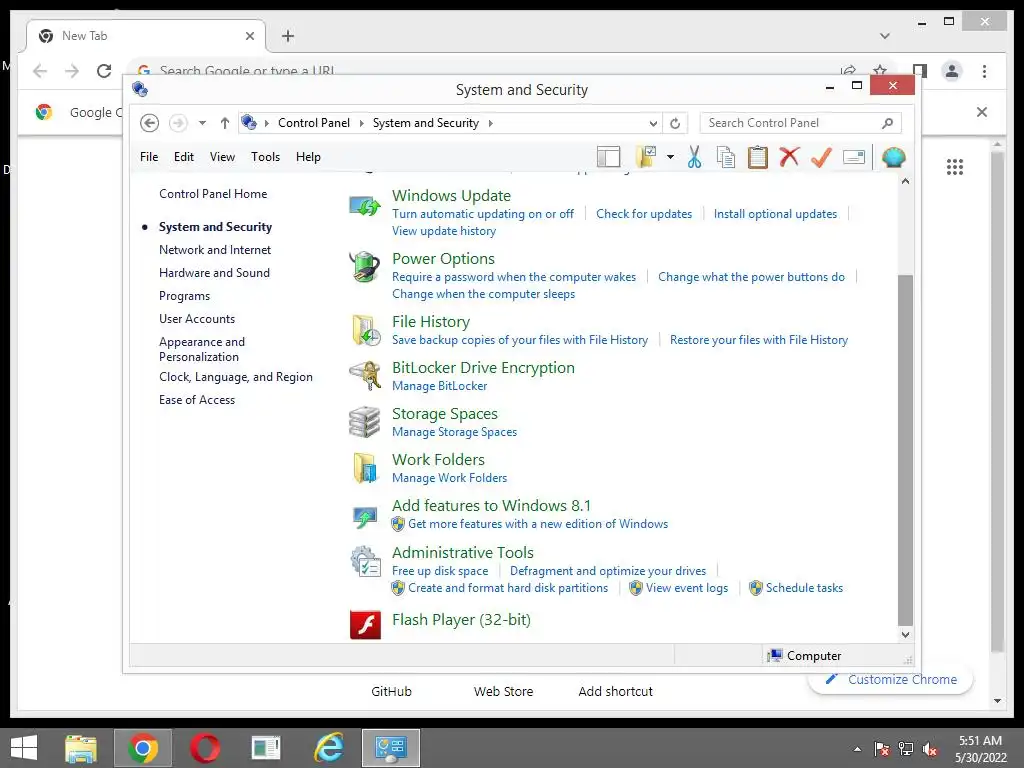Click the Control Panel back arrow
Image resolution: width=1024 pixels, height=768 pixels.
[x=150, y=123]
